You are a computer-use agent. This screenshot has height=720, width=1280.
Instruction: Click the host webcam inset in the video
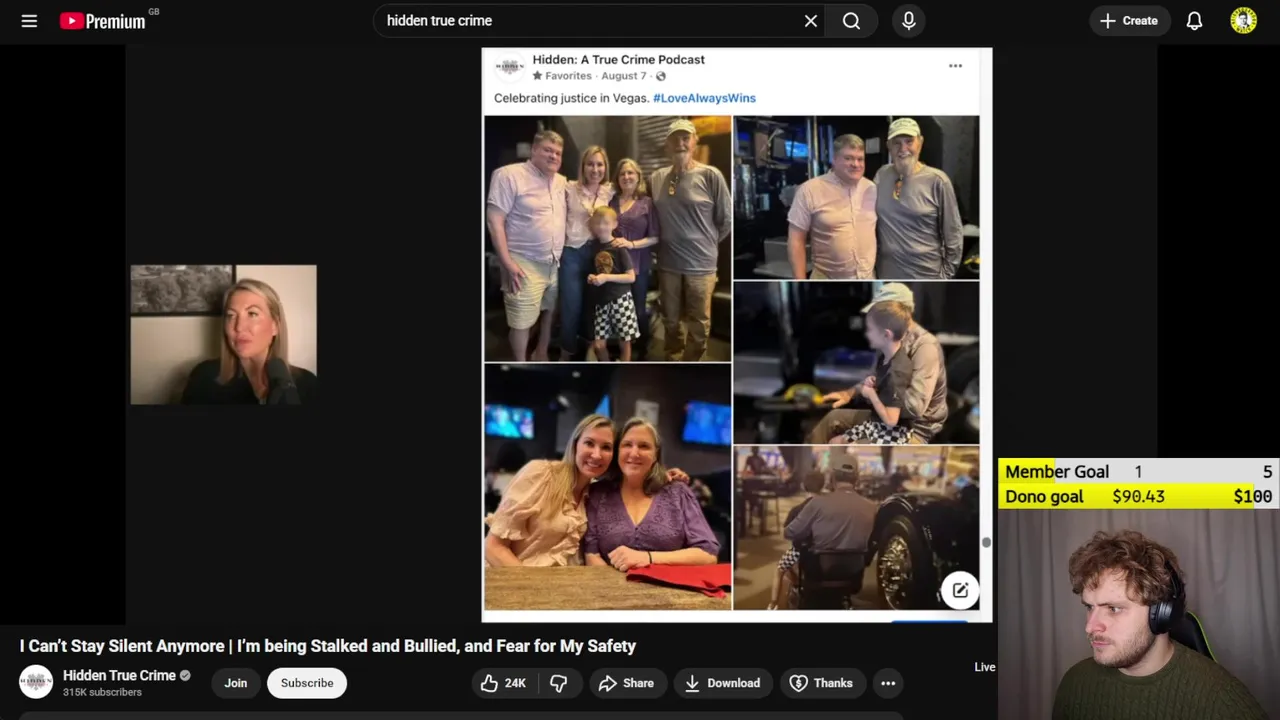223,335
